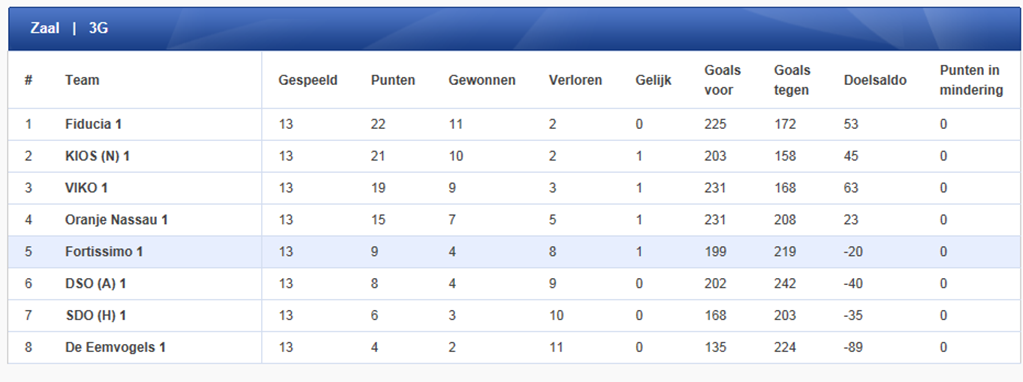Image resolution: width=1023 pixels, height=382 pixels.
Task: Click the highlighted Fortissimo 1 team
Action: pyautogui.click(x=104, y=252)
